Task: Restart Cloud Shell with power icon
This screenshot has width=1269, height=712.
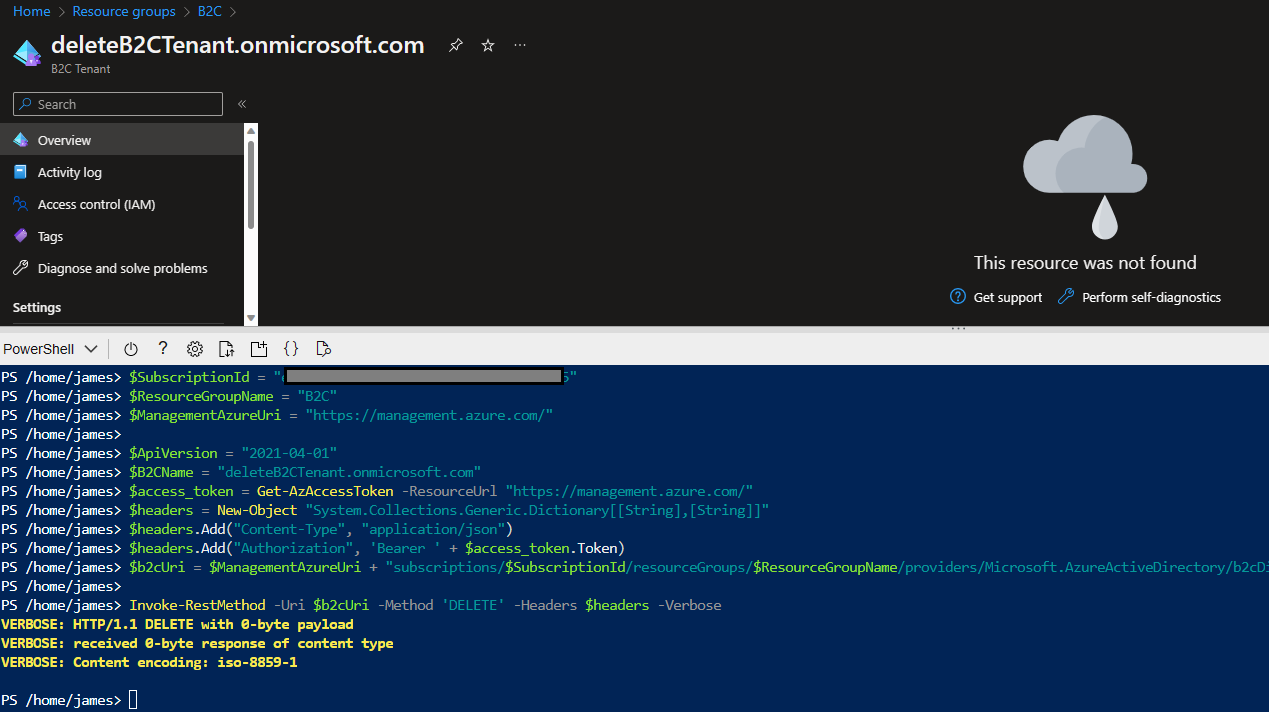Action: [131, 349]
